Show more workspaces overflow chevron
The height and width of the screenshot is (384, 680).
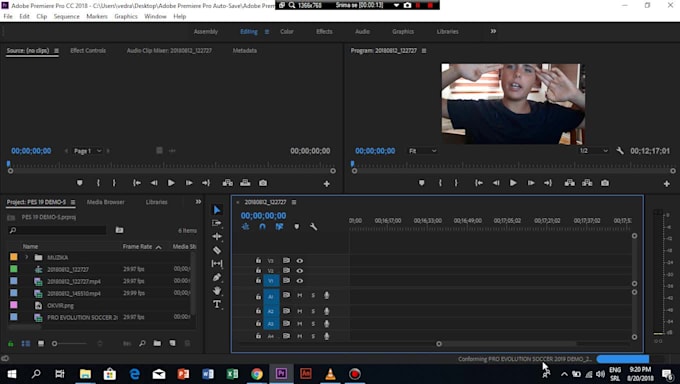click(493, 31)
